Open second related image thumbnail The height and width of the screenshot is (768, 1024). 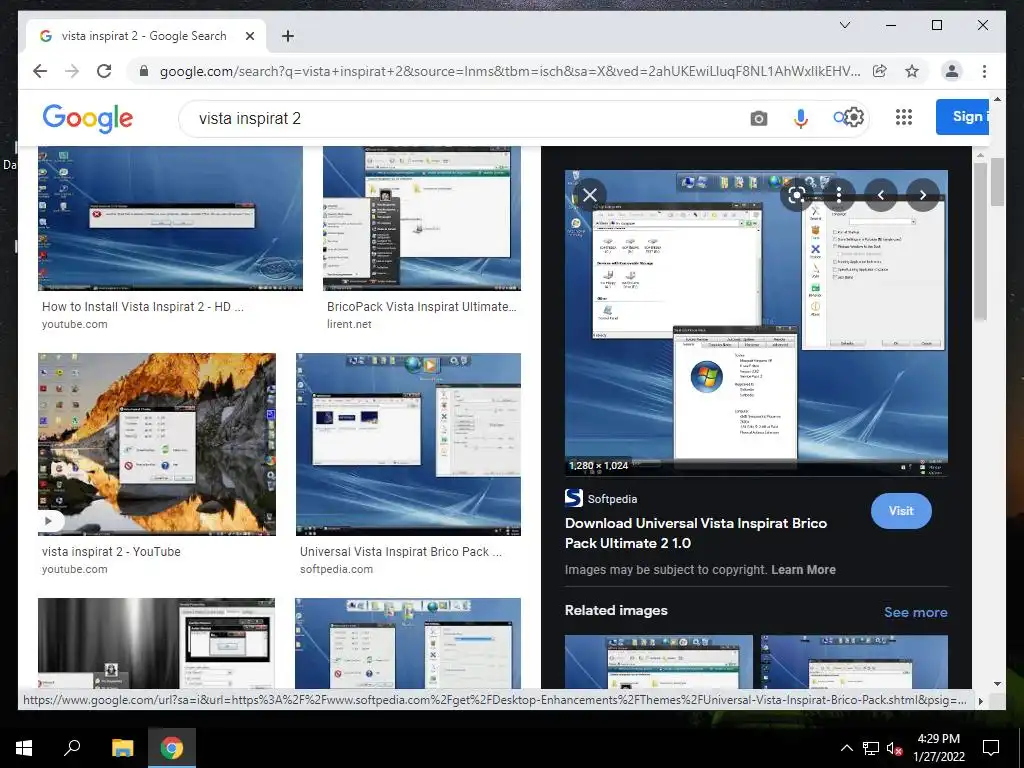[854, 662]
